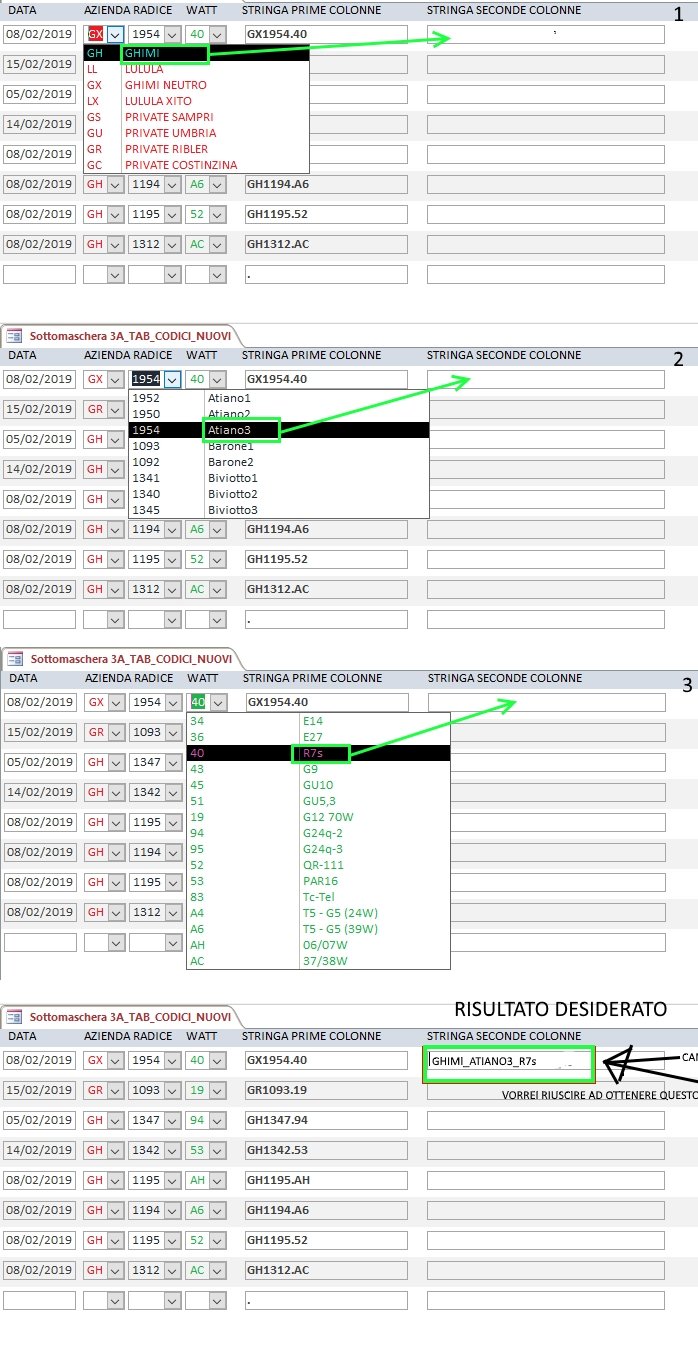Viewport: 698px width, 1355px height.
Task: Open the WATT dropdown showing 19
Action: click(x=218, y=1090)
